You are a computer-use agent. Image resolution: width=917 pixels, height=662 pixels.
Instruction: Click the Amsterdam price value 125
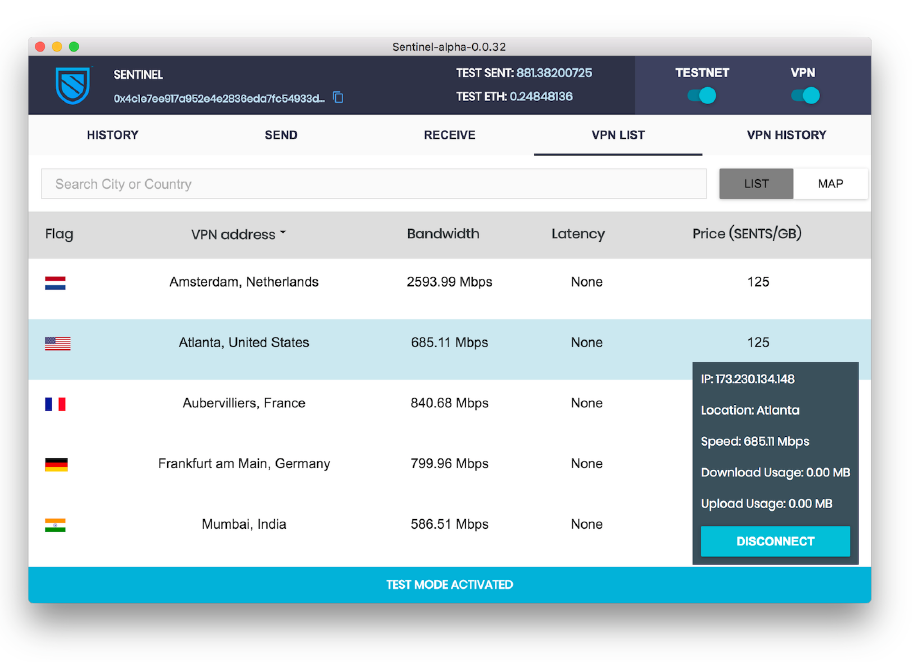[758, 282]
